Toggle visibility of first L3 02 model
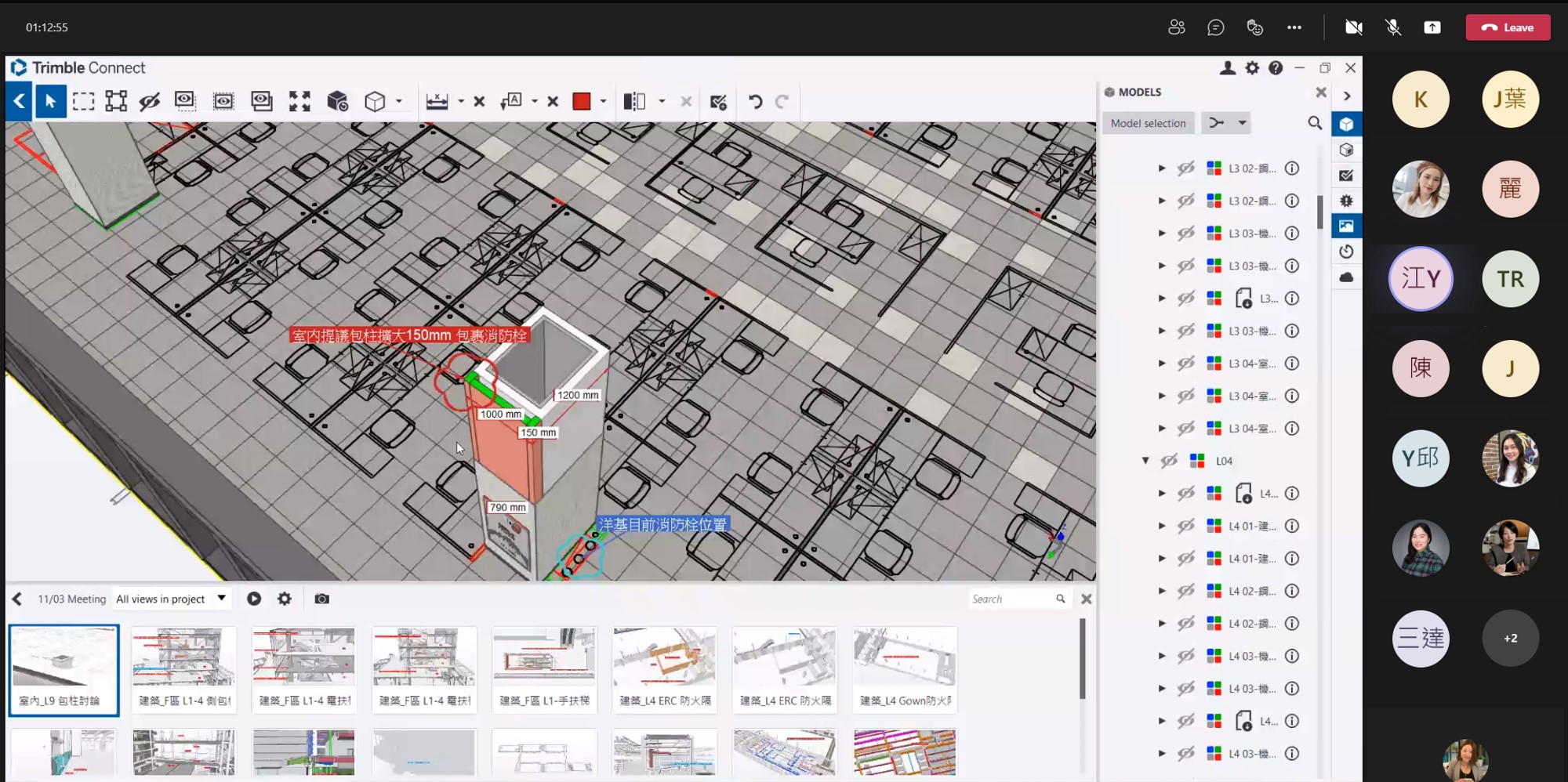The height and width of the screenshot is (782, 1568). [1185, 168]
